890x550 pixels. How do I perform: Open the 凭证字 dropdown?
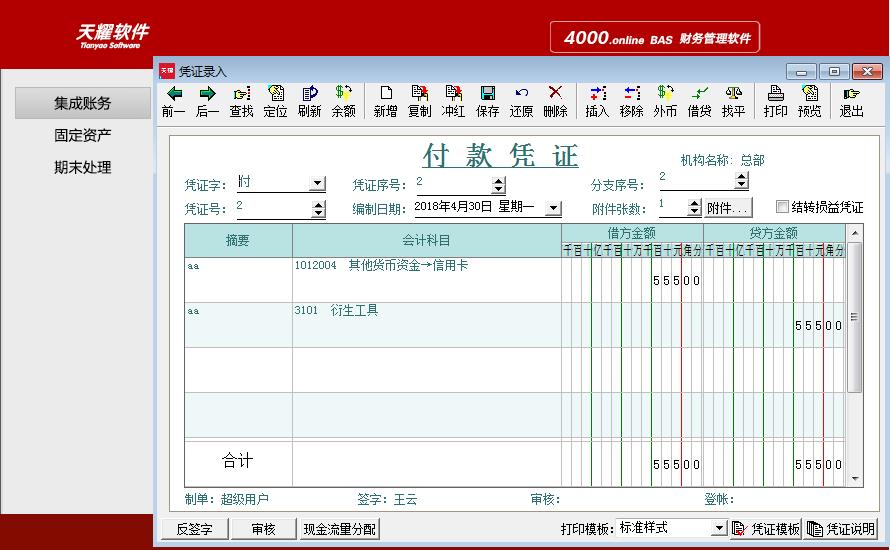317,184
